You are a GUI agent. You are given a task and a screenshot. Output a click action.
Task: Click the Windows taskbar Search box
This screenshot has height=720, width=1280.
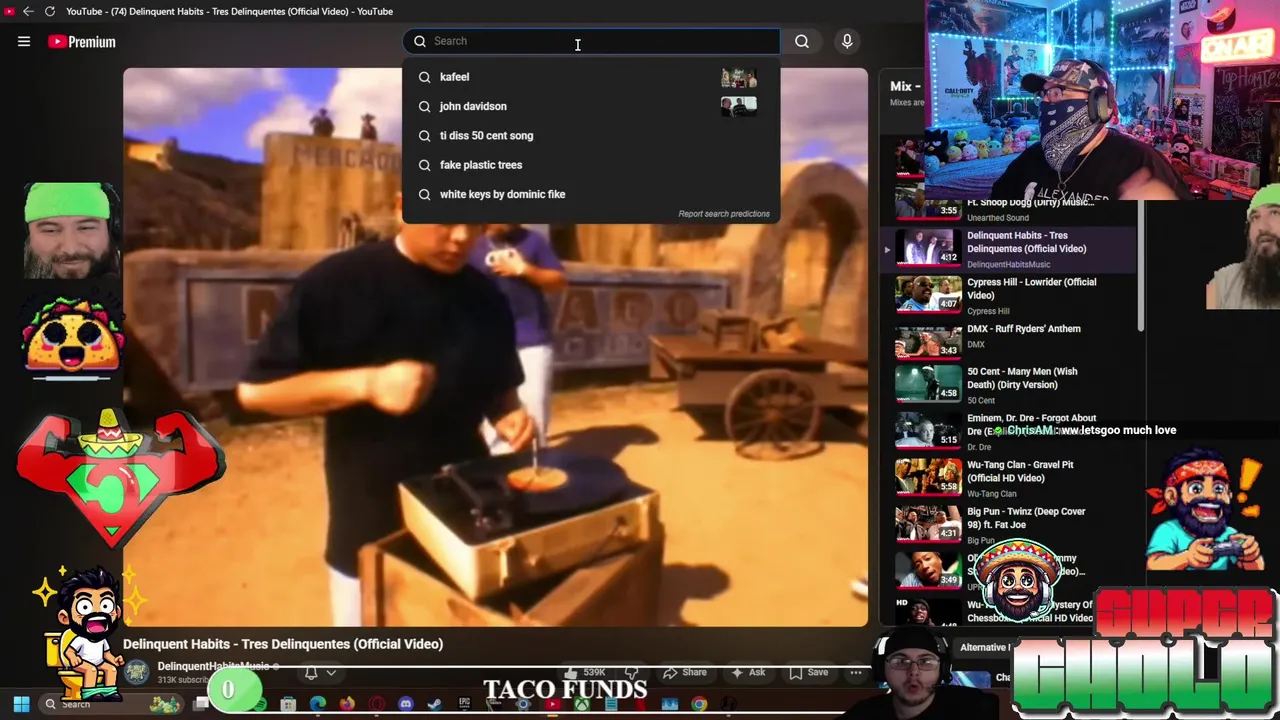click(x=110, y=704)
